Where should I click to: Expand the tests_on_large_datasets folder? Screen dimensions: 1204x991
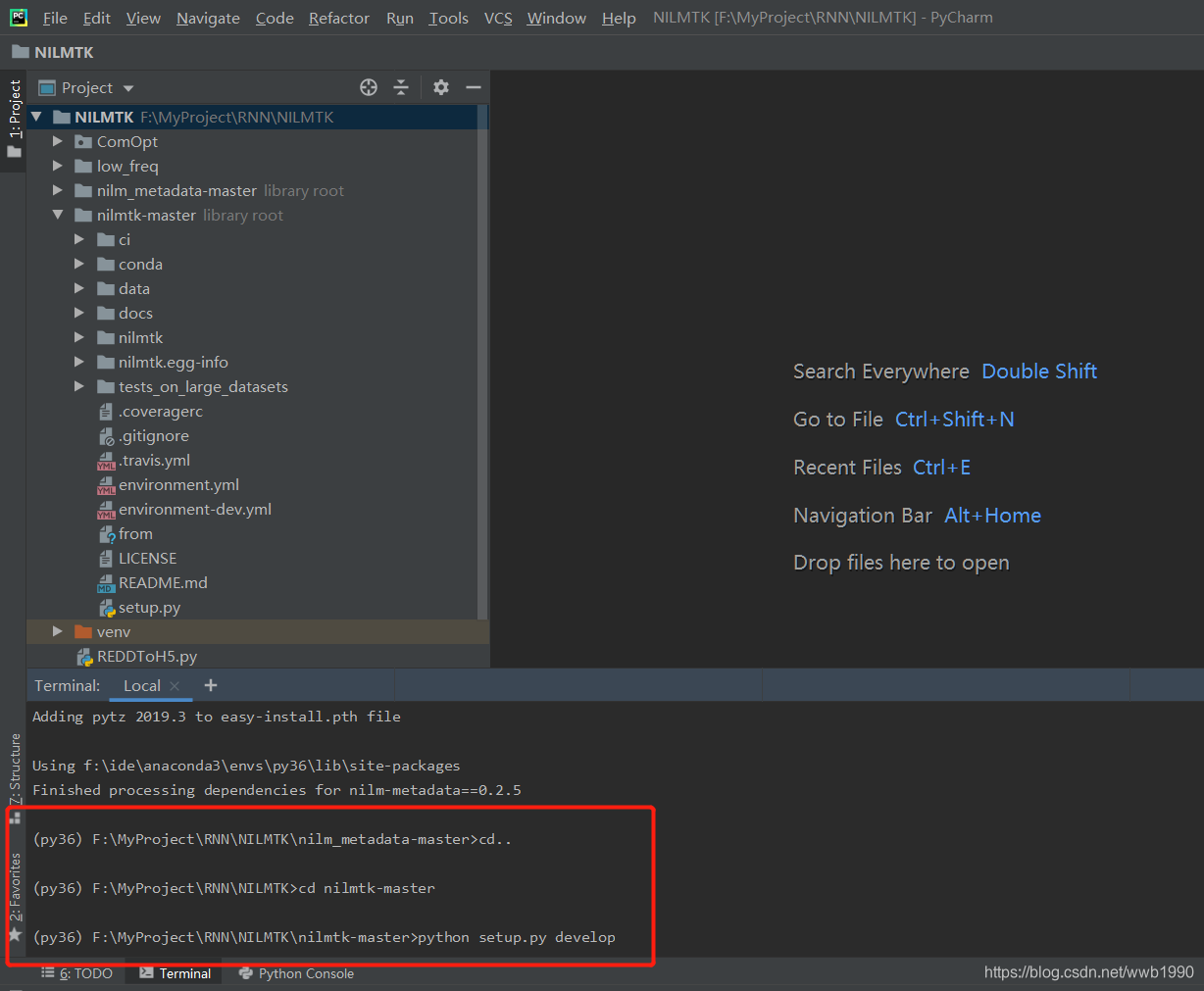pos(79,386)
